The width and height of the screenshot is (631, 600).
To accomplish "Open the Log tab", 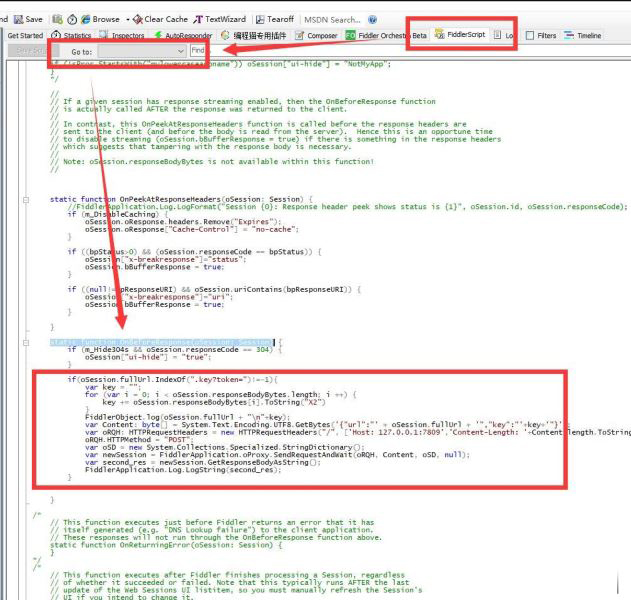I will pos(503,35).
